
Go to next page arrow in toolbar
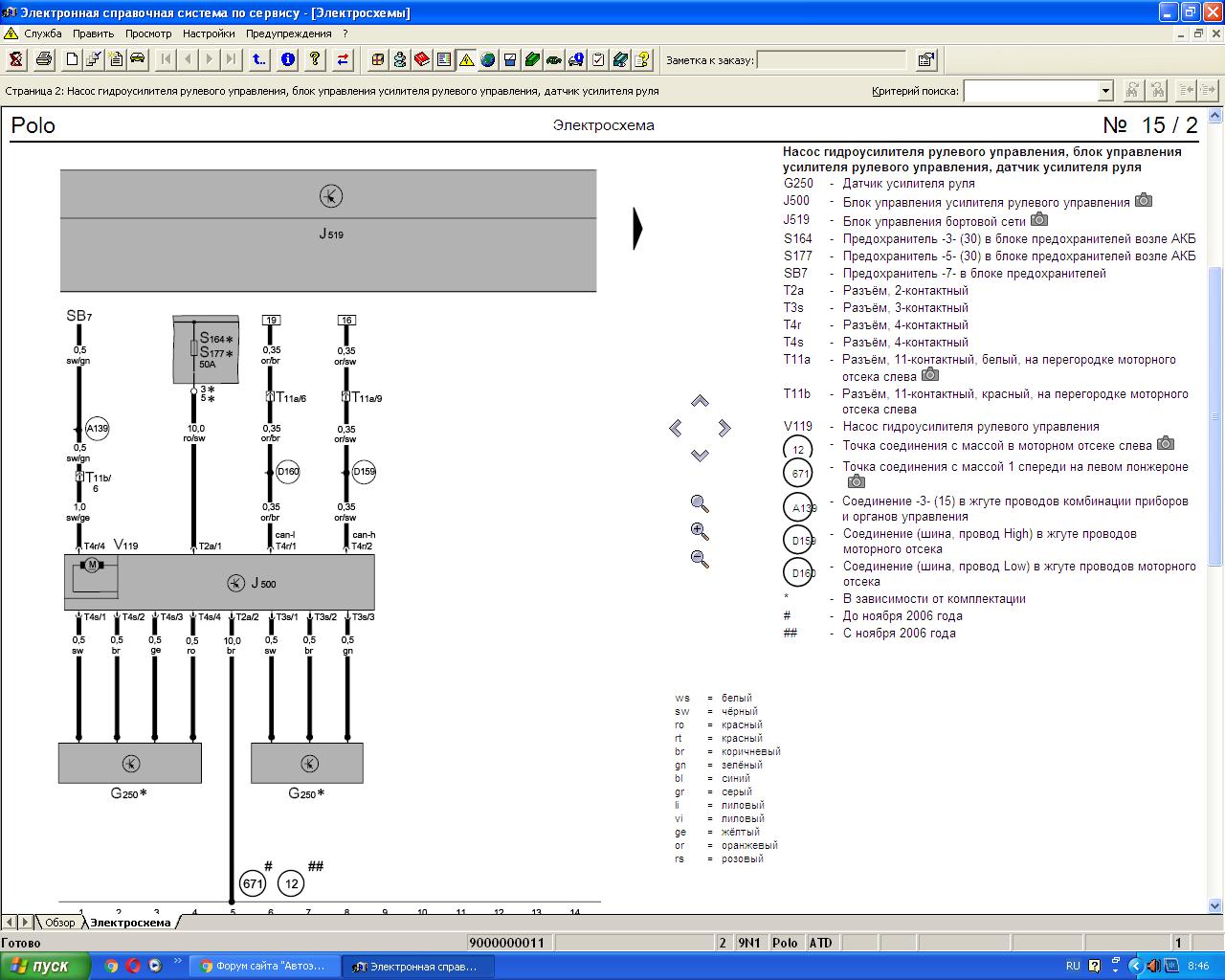pyautogui.click(x=210, y=60)
